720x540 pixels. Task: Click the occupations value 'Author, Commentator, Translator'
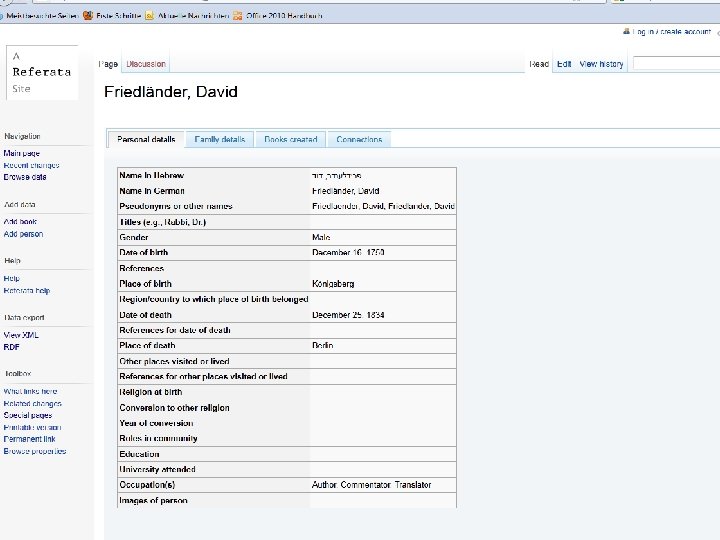[371, 484]
